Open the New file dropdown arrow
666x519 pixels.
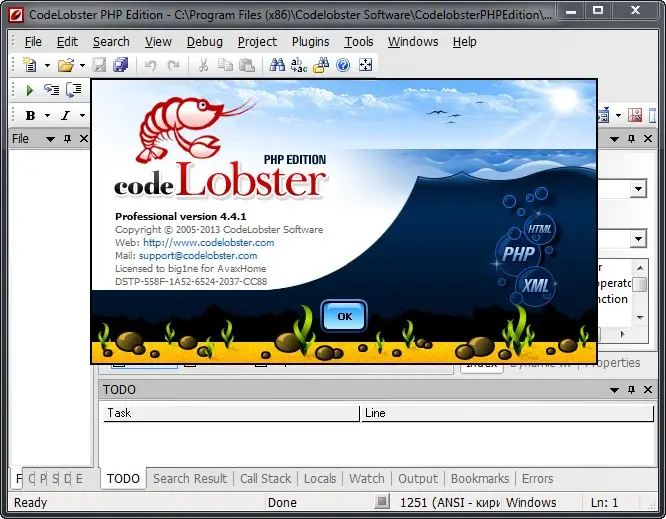click(47, 65)
